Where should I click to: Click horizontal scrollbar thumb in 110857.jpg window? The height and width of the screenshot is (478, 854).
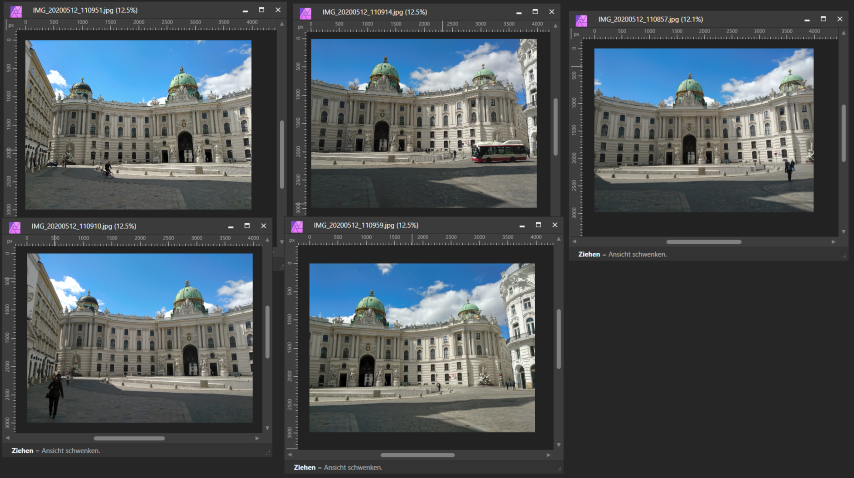click(704, 242)
